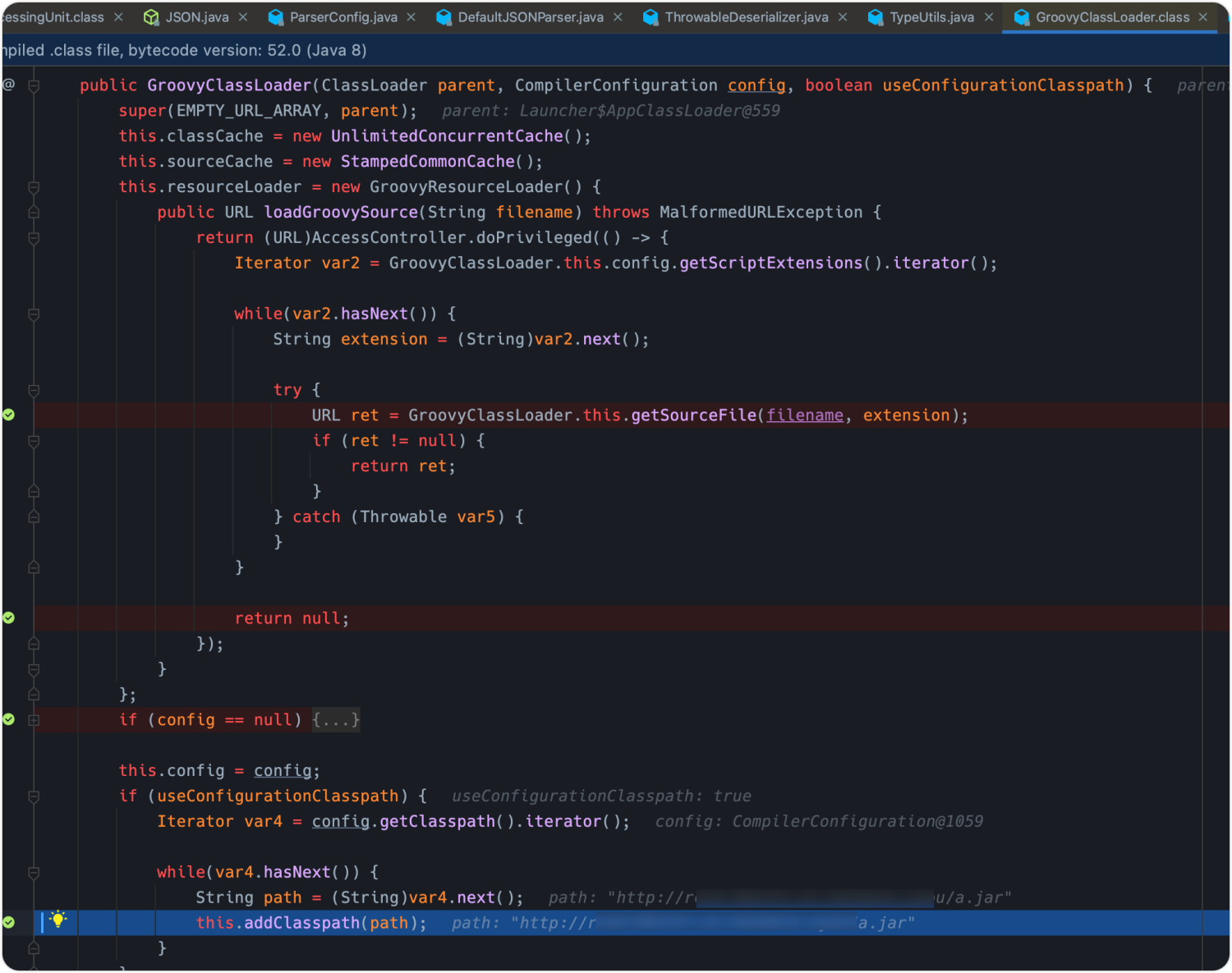Click the @ gutter icon beside the GroovyClassLoader constructor
This screenshot has width=1232, height=973.
pos(9,85)
